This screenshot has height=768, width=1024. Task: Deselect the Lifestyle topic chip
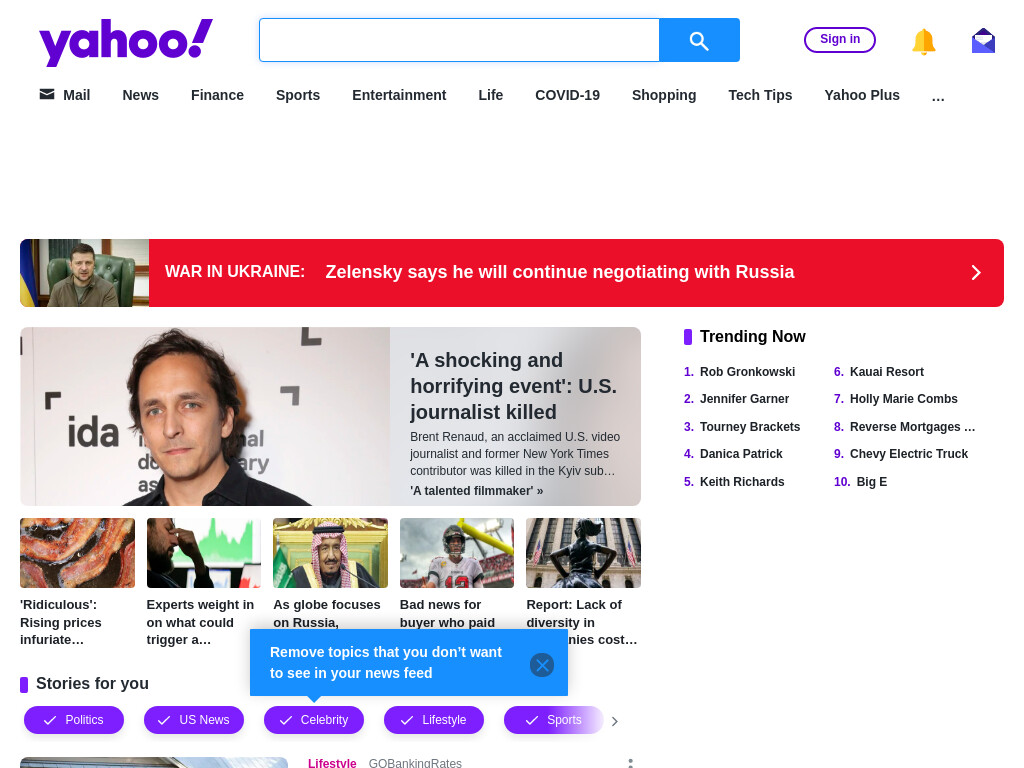434,720
